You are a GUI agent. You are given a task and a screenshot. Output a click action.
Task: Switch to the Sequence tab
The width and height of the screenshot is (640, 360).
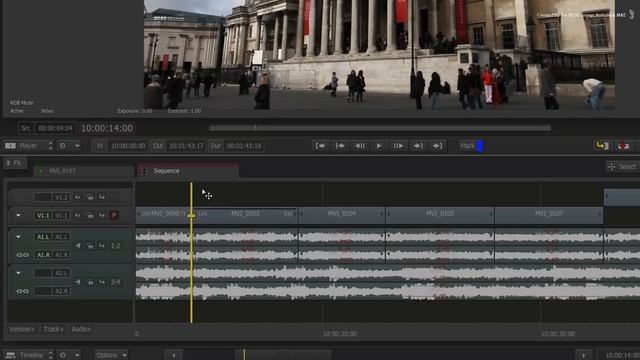[188, 171]
